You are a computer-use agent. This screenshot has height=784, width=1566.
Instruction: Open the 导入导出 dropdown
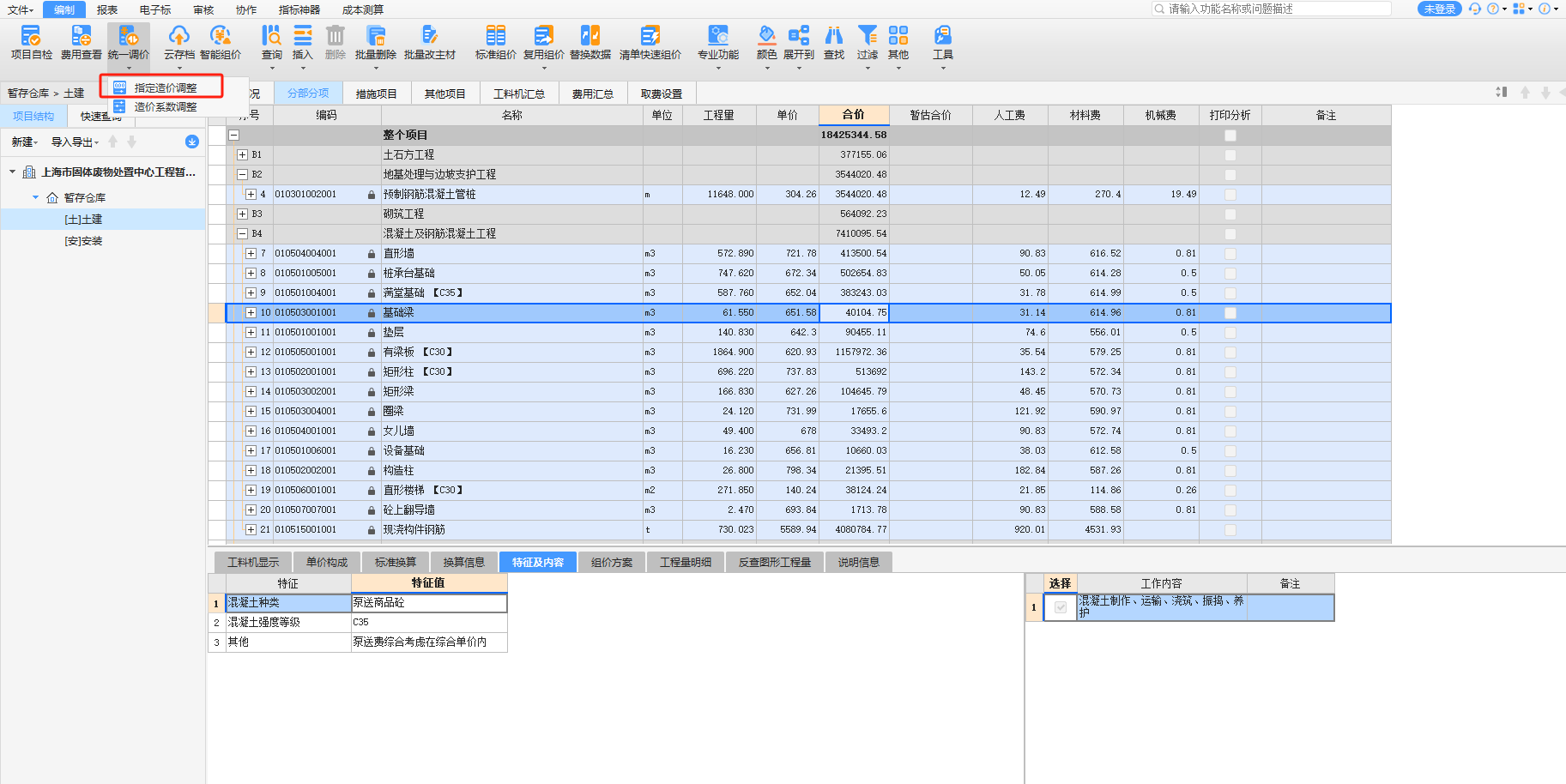(x=75, y=142)
